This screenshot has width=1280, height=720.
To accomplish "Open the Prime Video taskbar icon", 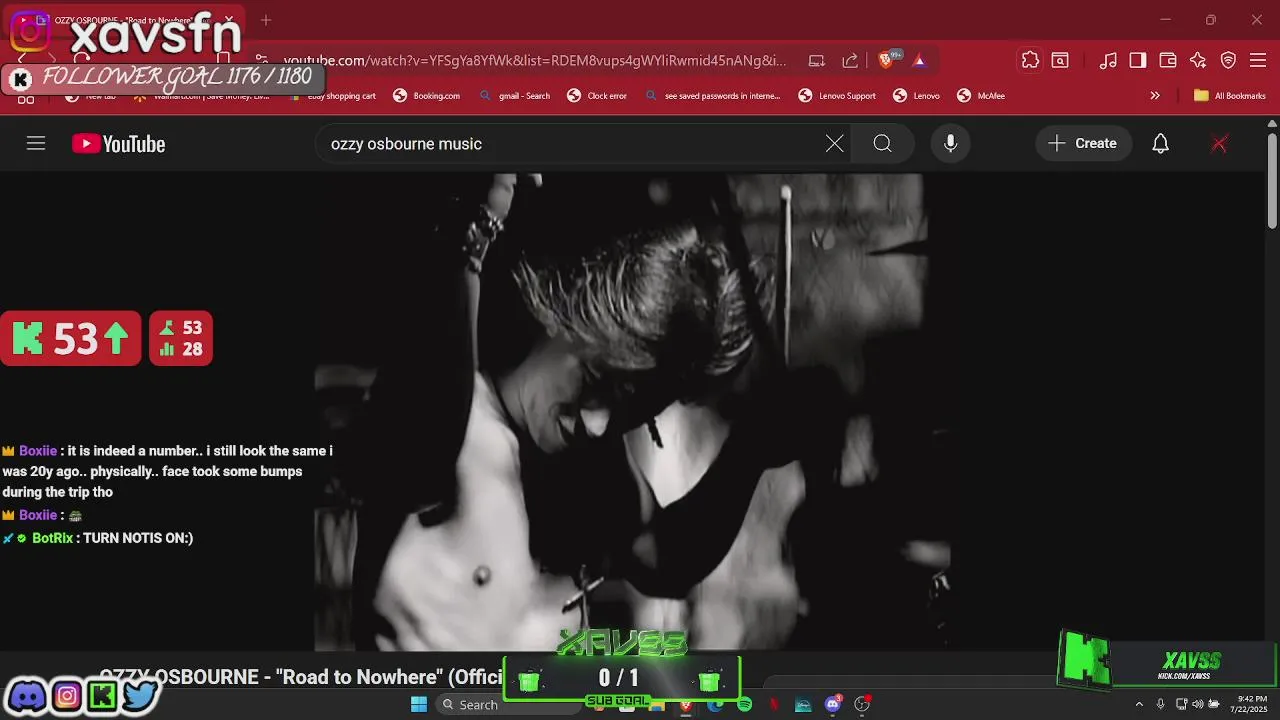I will pyautogui.click(x=803, y=705).
